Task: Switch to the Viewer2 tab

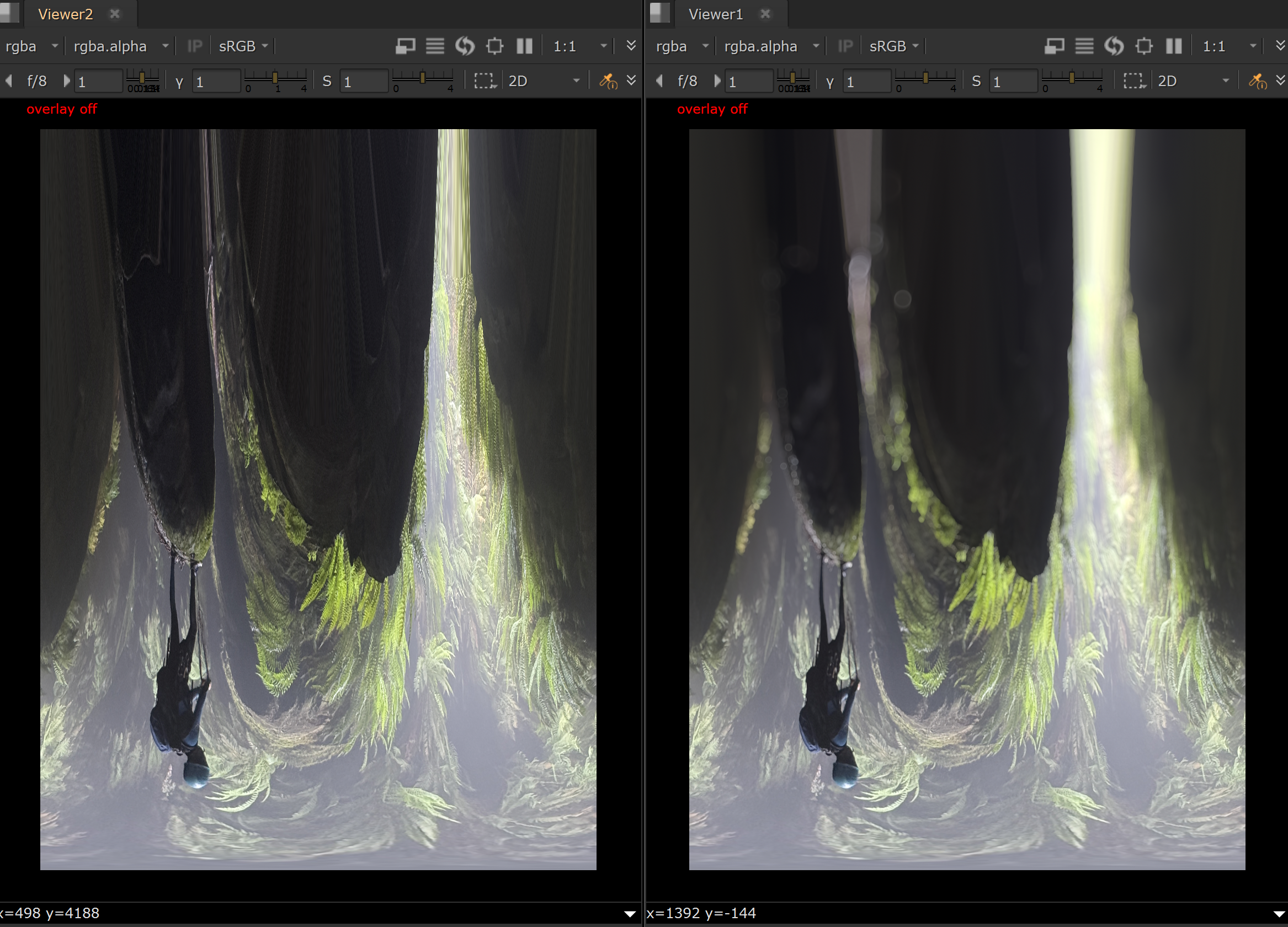Action: pyautogui.click(x=65, y=14)
